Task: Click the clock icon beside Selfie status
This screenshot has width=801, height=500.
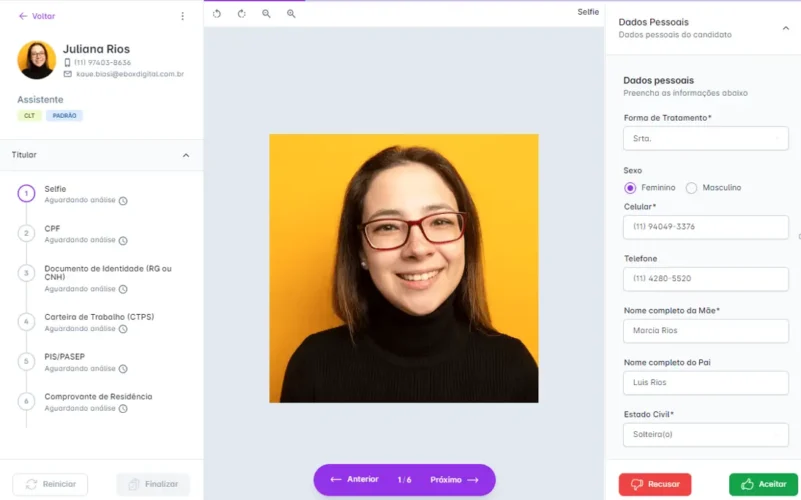Action: pyautogui.click(x=123, y=201)
